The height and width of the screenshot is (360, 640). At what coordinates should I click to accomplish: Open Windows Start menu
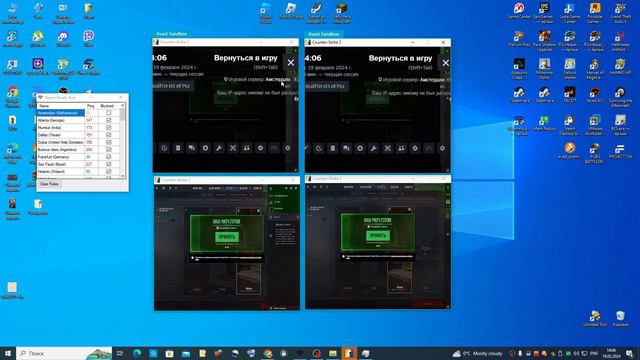pyautogui.click(x=8, y=353)
